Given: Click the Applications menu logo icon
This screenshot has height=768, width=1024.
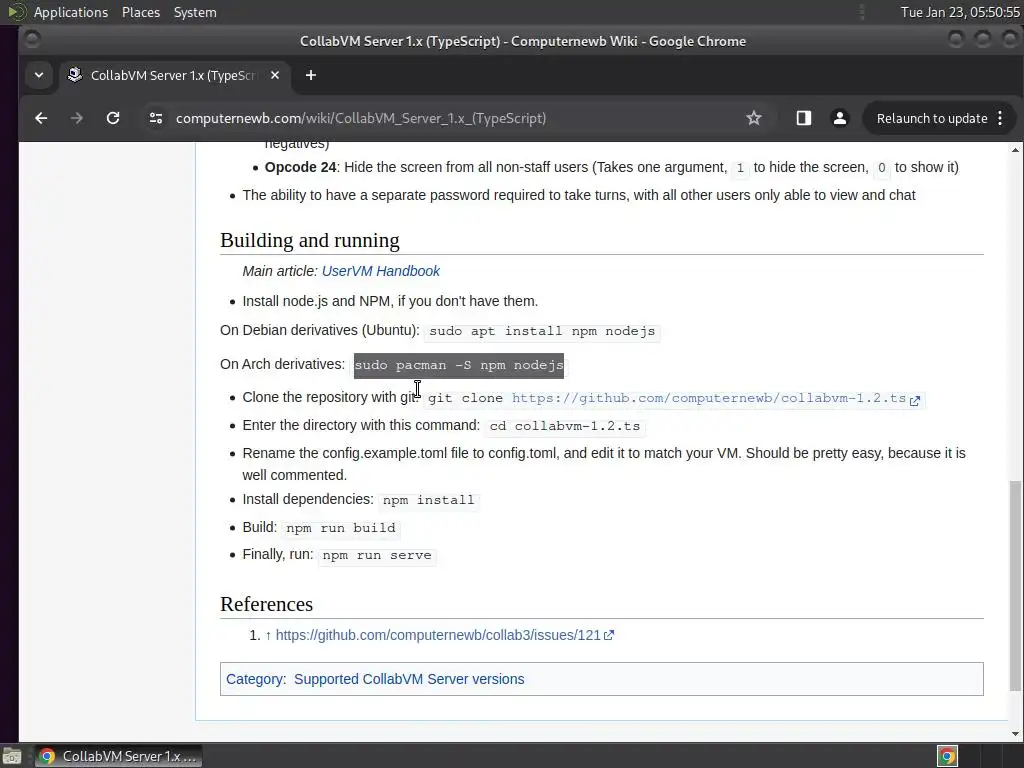Looking at the screenshot, I should tap(16, 12).
